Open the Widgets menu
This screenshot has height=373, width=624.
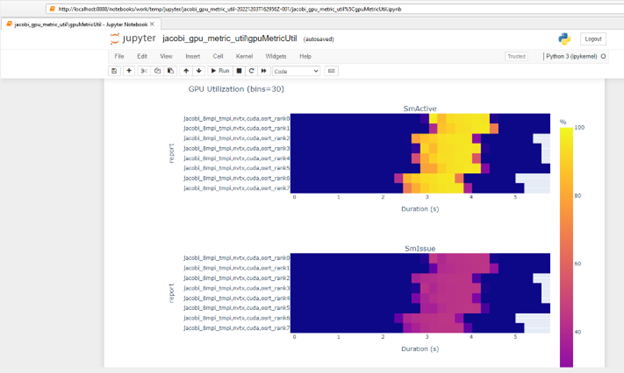[x=276, y=56]
